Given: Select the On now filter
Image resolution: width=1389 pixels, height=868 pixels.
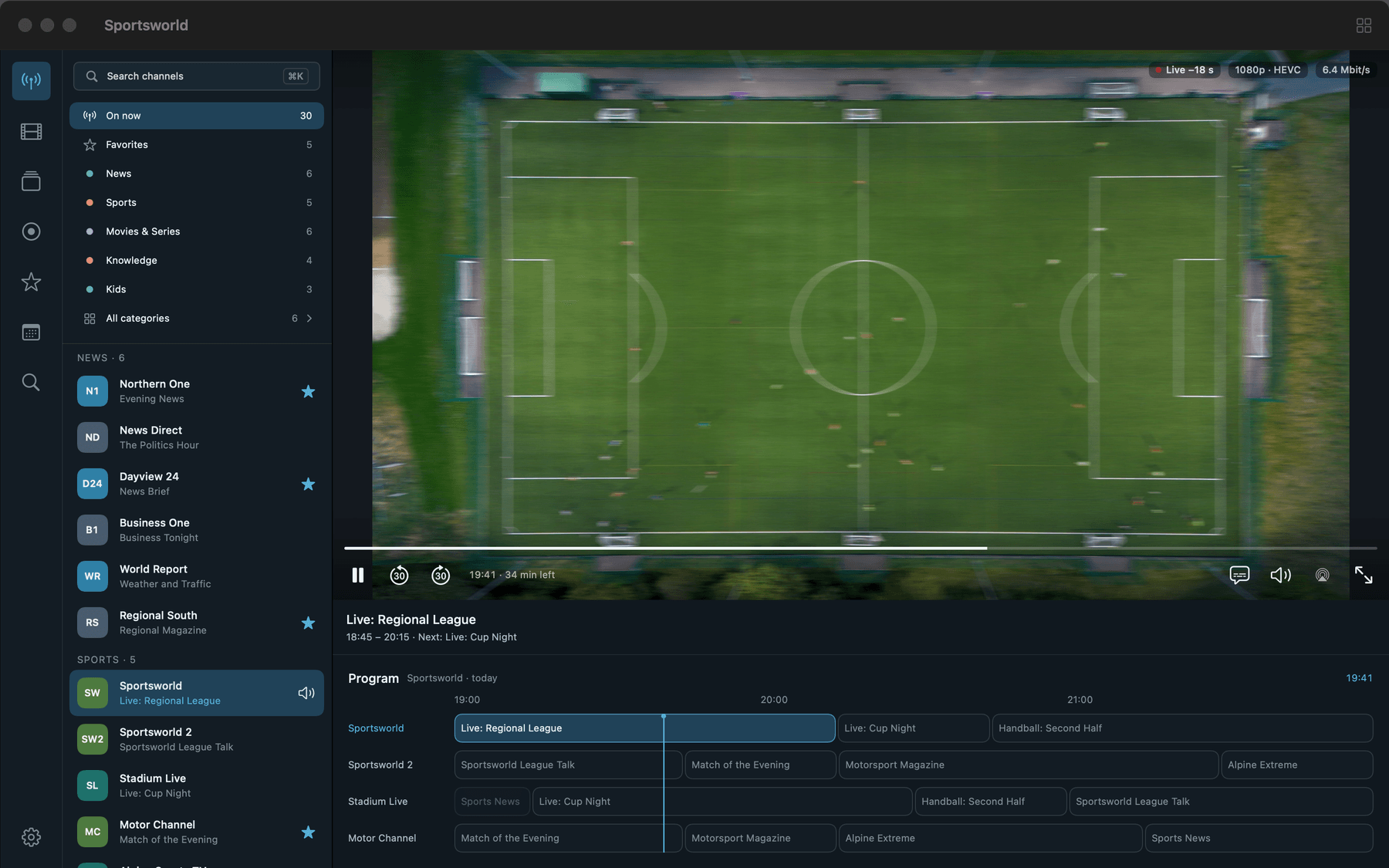Looking at the screenshot, I should coord(197,116).
